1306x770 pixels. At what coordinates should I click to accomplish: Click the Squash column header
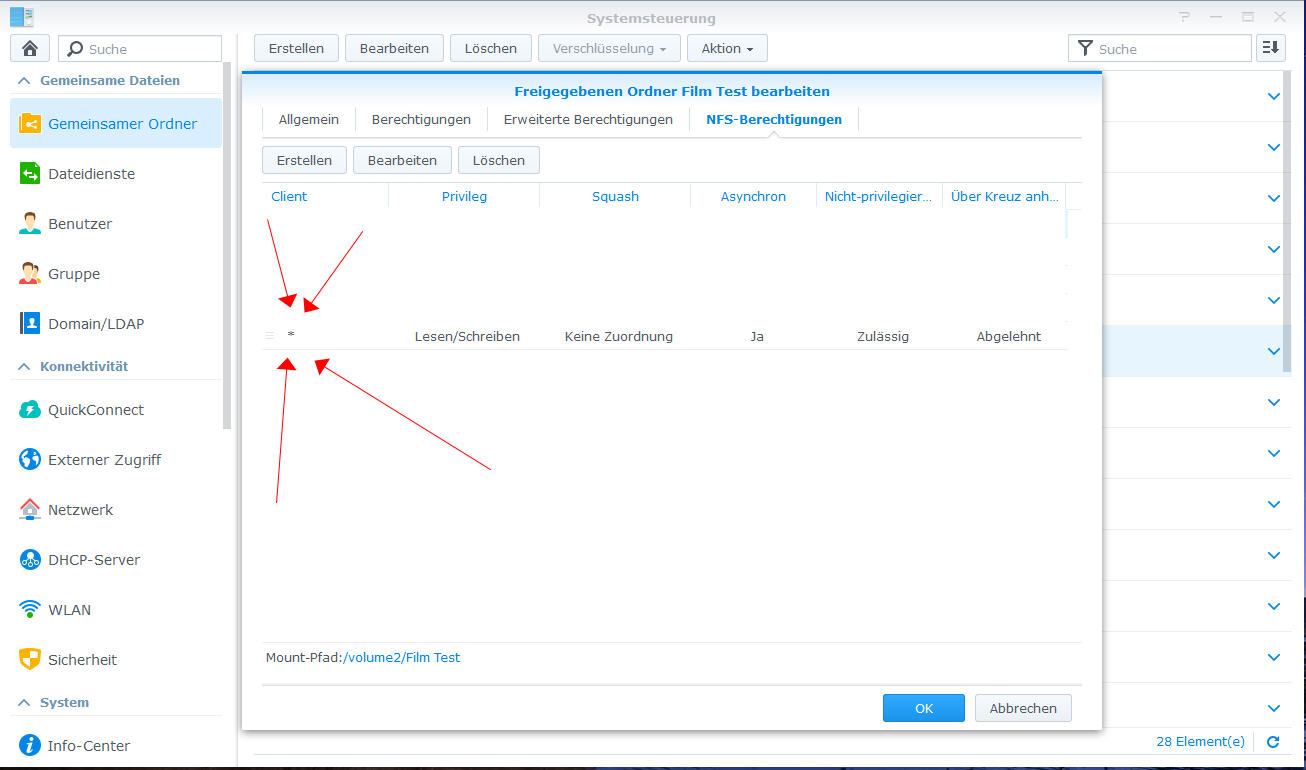615,196
